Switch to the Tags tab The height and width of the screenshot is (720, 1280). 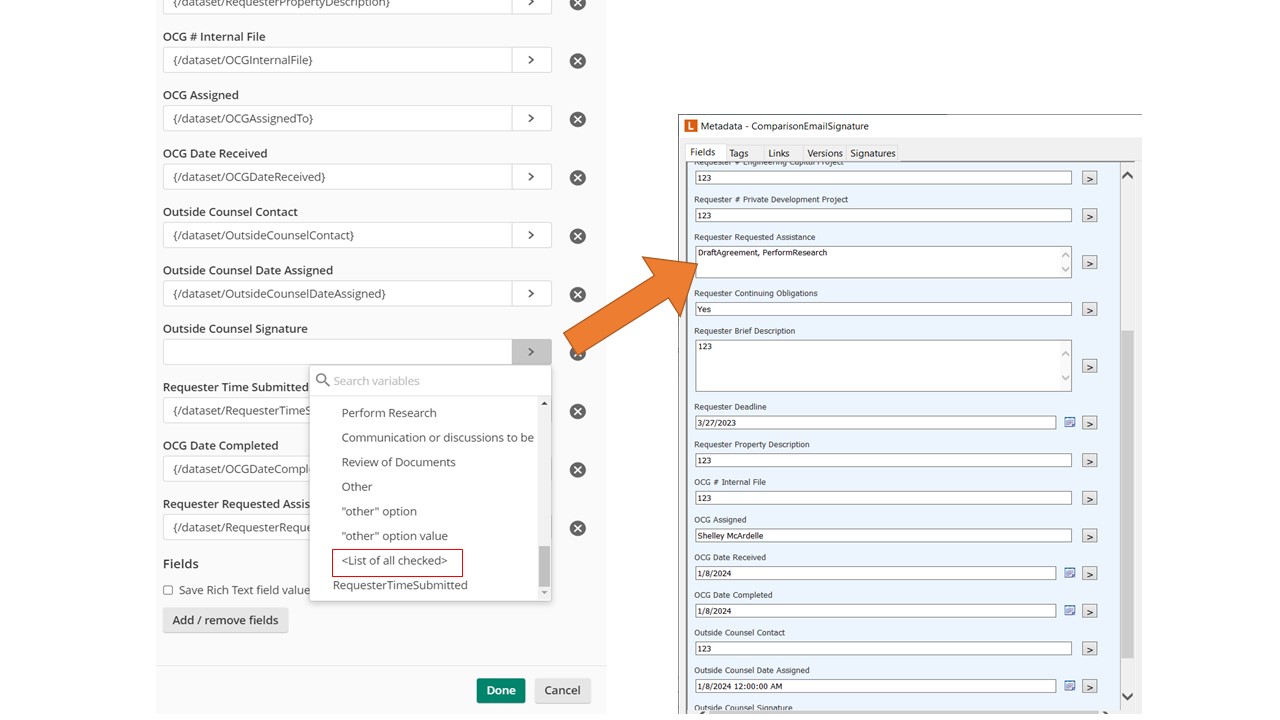pos(738,153)
